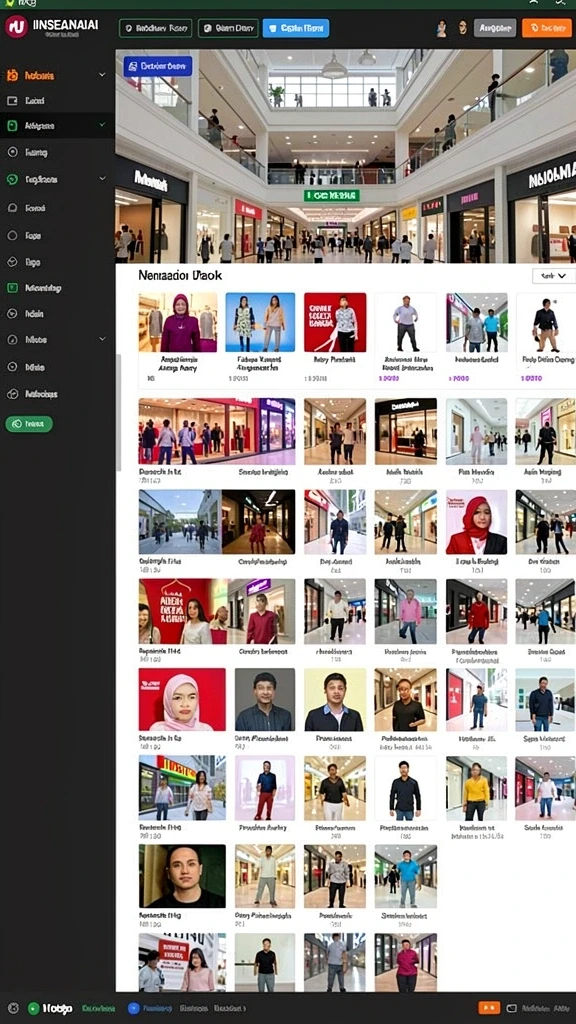Click the vertical scrollbar at the content area's left edge
This screenshot has width=576, height=1024.
[119, 413]
